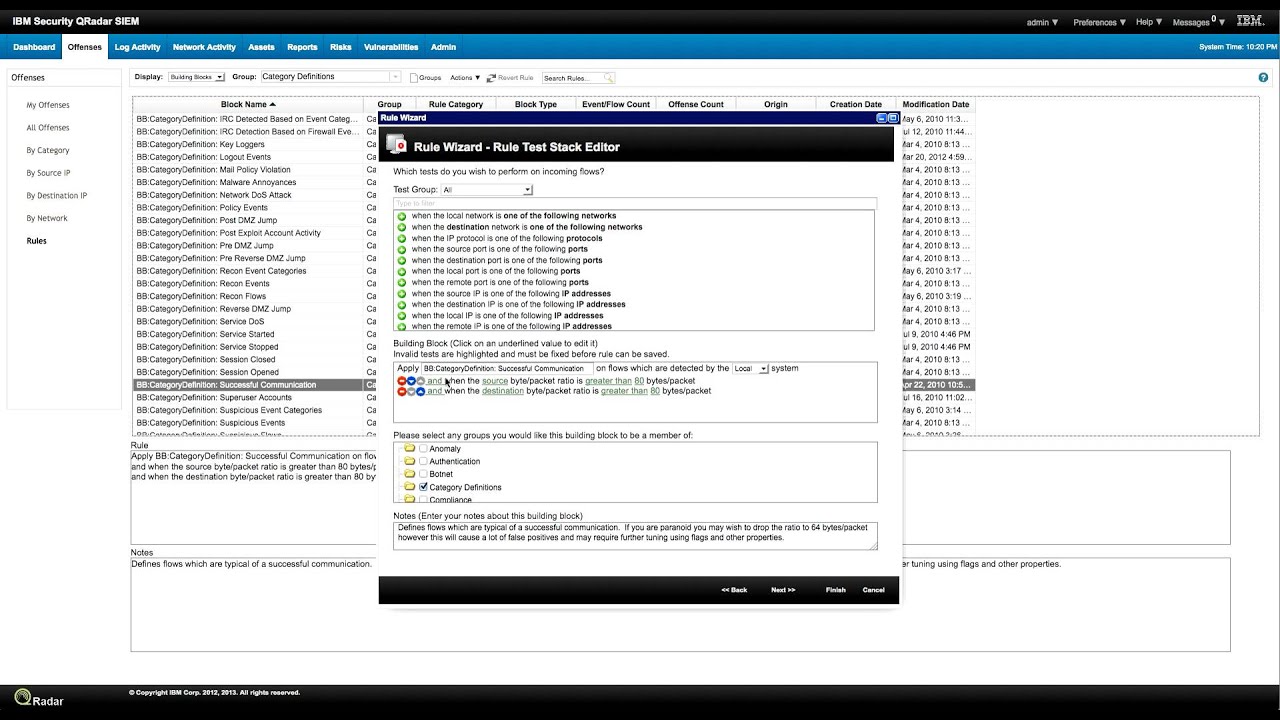
Task: Switch to the Reports tab
Action: [x=302, y=47]
